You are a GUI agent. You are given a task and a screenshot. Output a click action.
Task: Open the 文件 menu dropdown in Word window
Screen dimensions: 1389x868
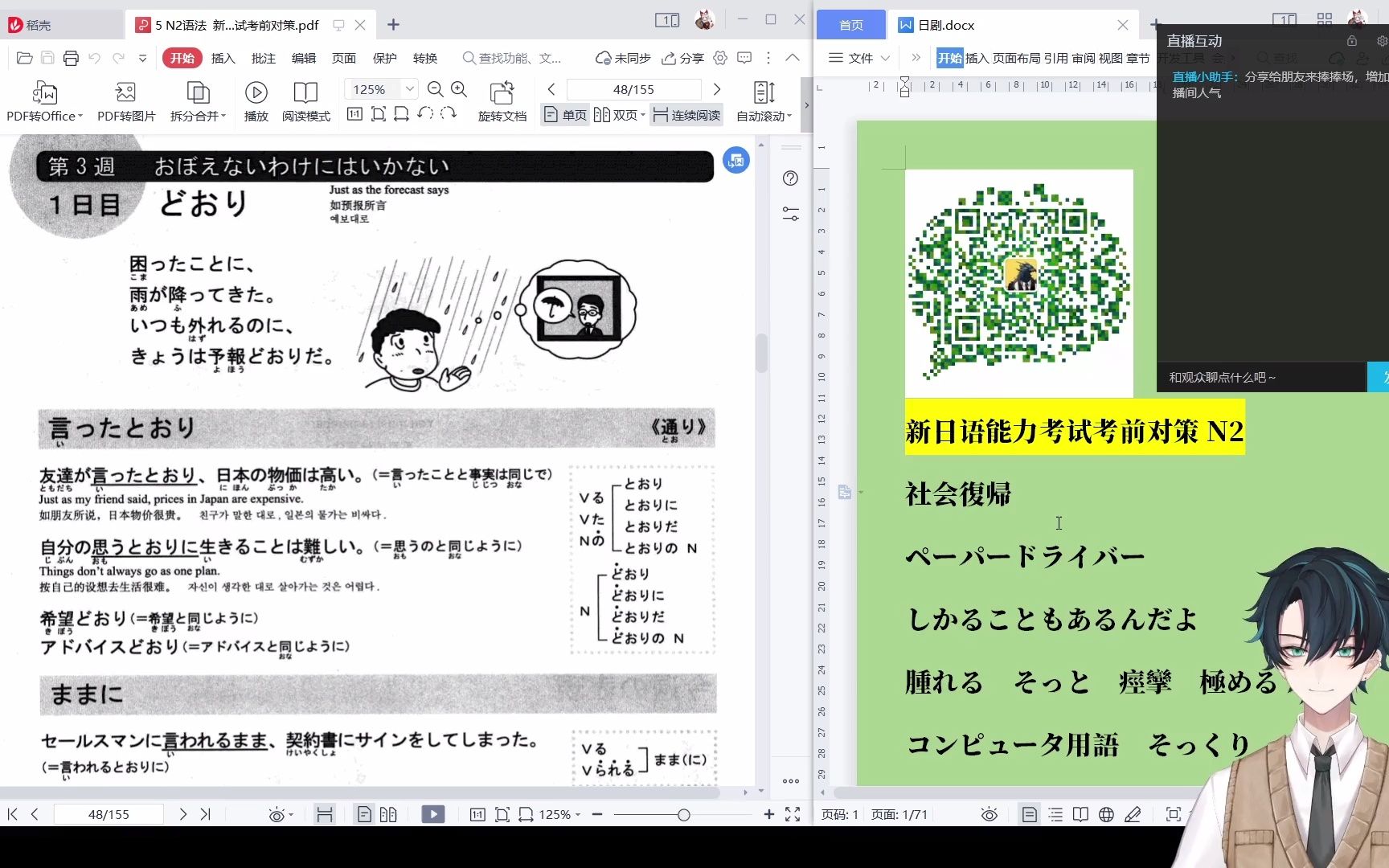(x=859, y=58)
